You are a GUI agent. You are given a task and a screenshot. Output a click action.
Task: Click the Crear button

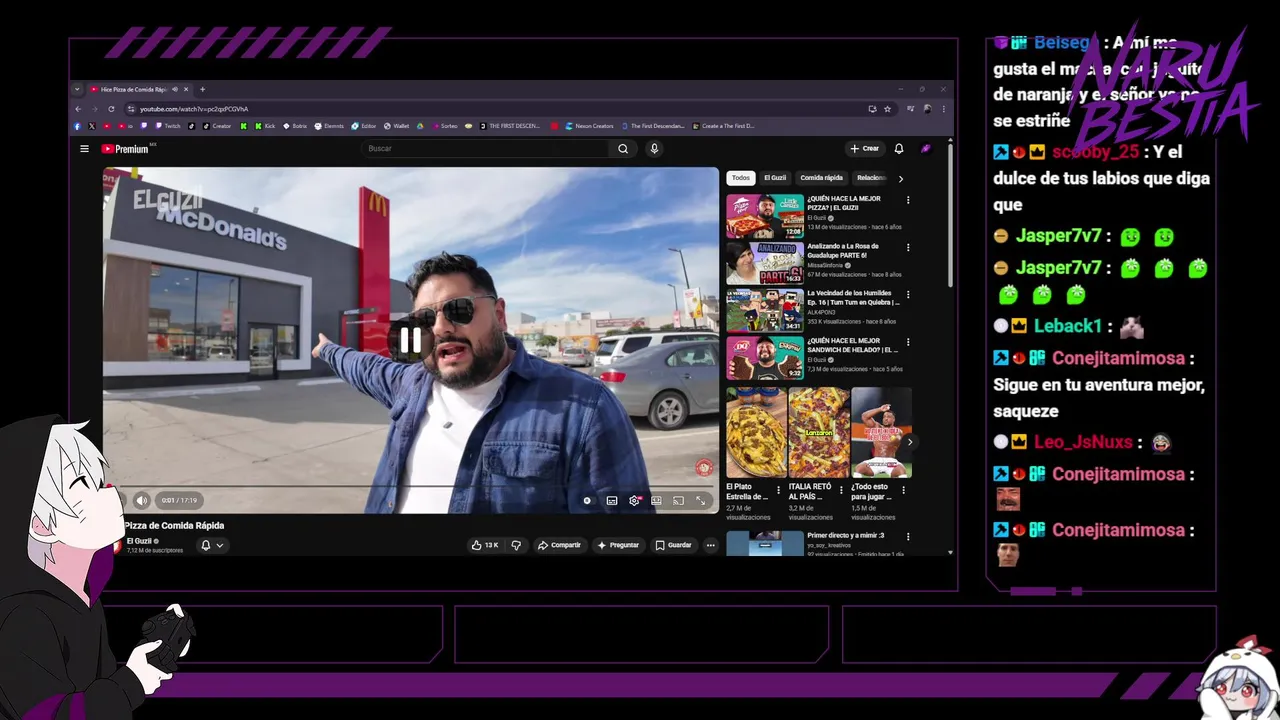coord(864,149)
